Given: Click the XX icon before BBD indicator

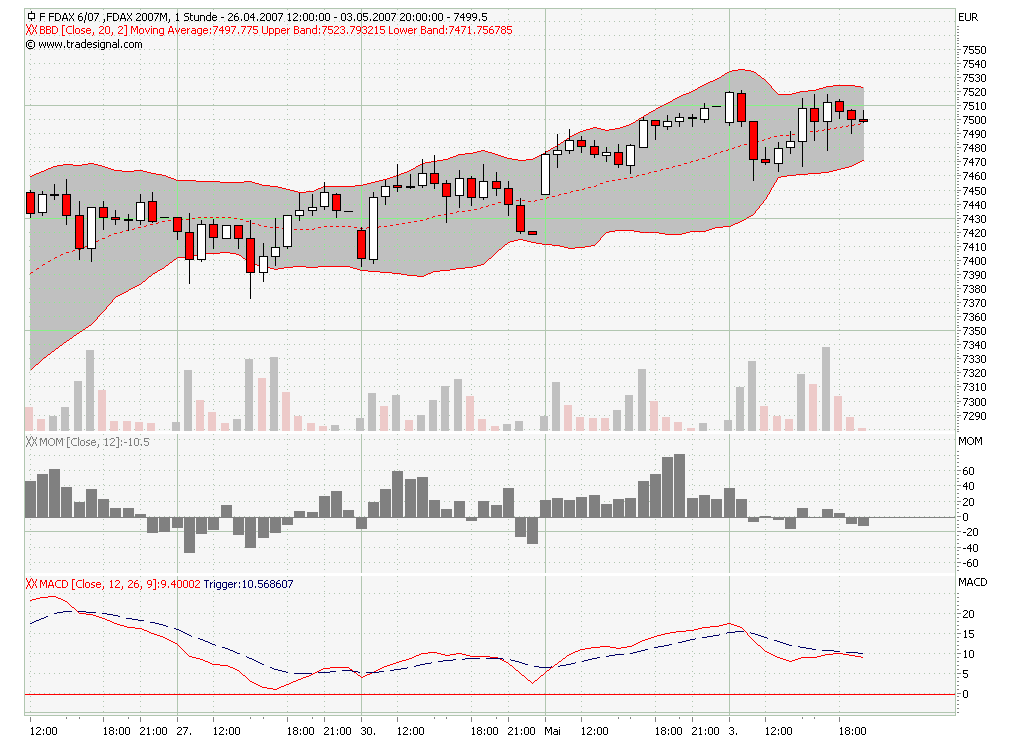Looking at the screenshot, I should tap(32, 30).
